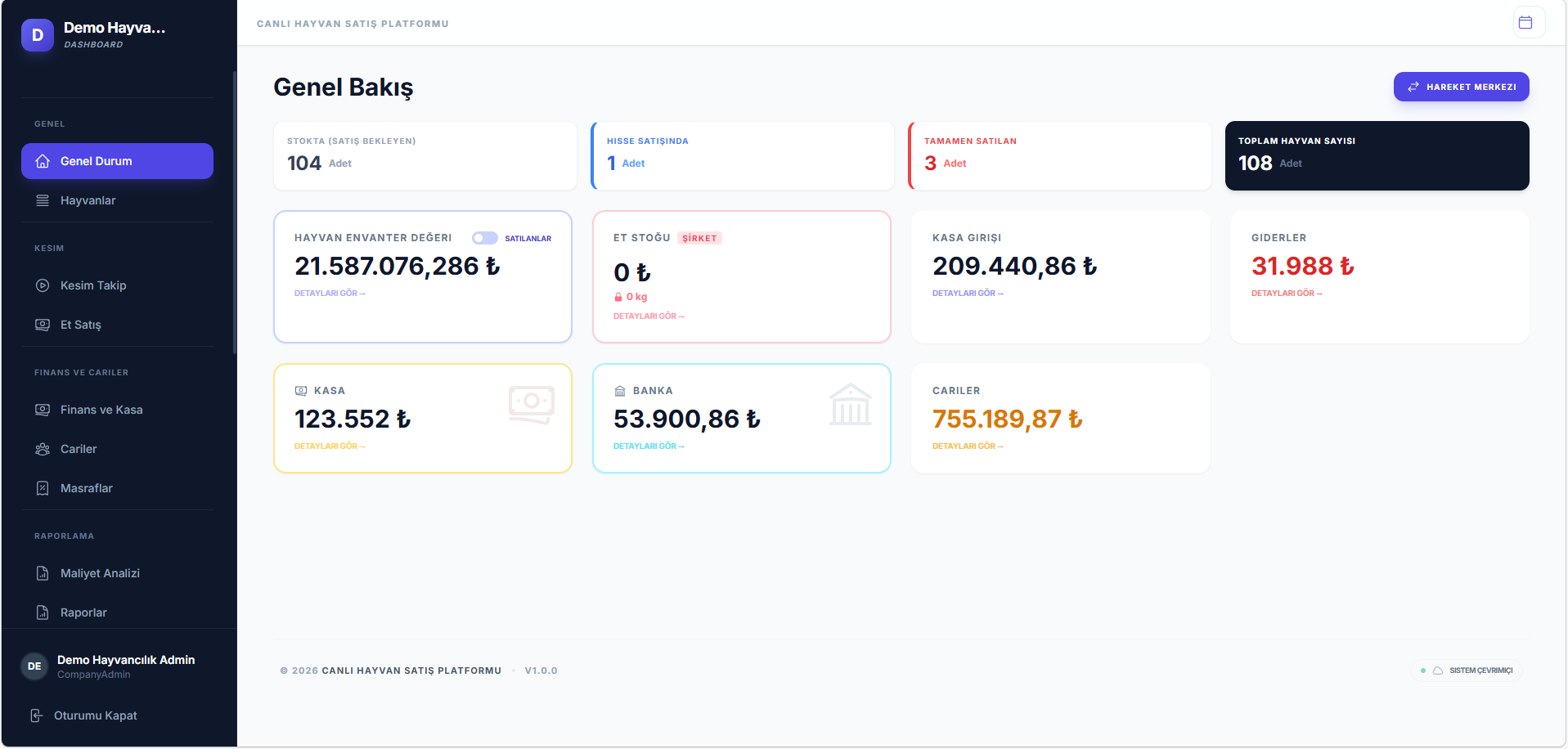Click the Hayvanlar list icon in sidebar
This screenshot has height=749, width=1568.
(x=43, y=200)
